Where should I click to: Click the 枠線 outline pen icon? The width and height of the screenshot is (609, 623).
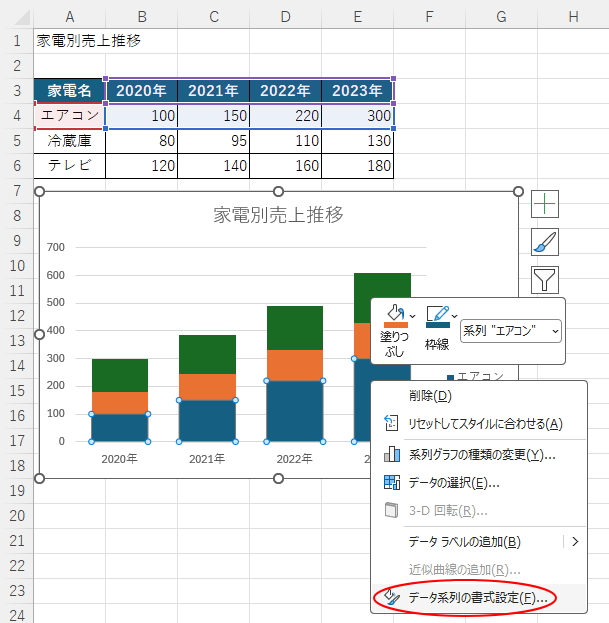437,316
